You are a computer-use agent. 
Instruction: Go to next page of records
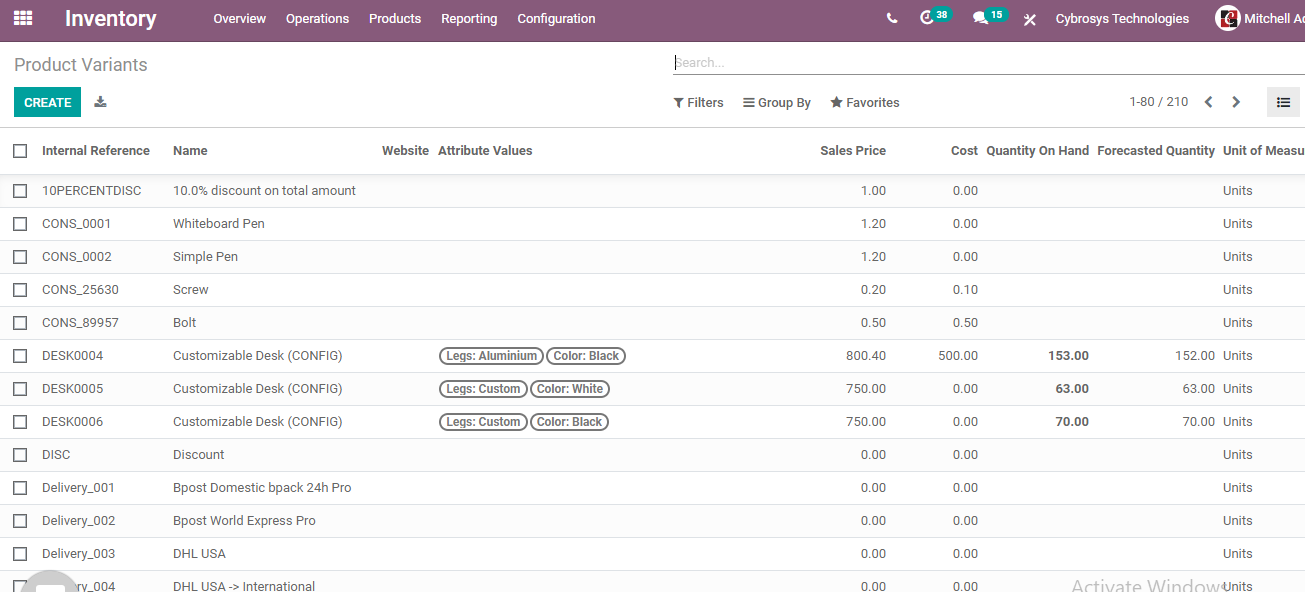[x=1236, y=102]
